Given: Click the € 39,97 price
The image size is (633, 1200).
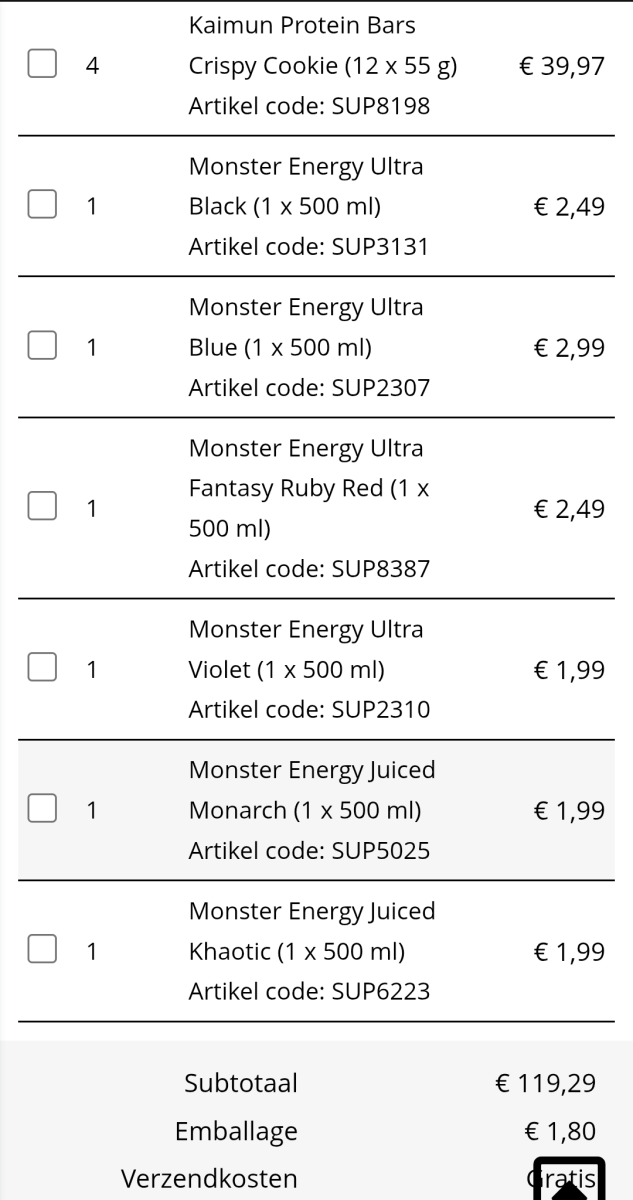Looking at the screenshot, I should (562, 67).
